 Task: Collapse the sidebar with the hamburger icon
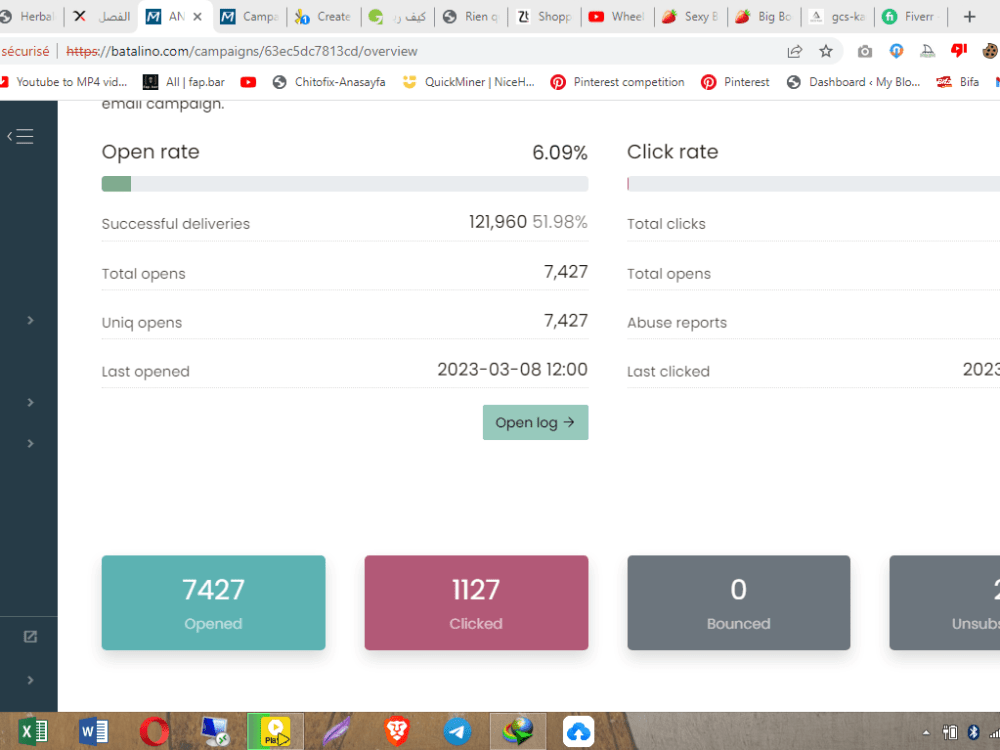point(20,135)
